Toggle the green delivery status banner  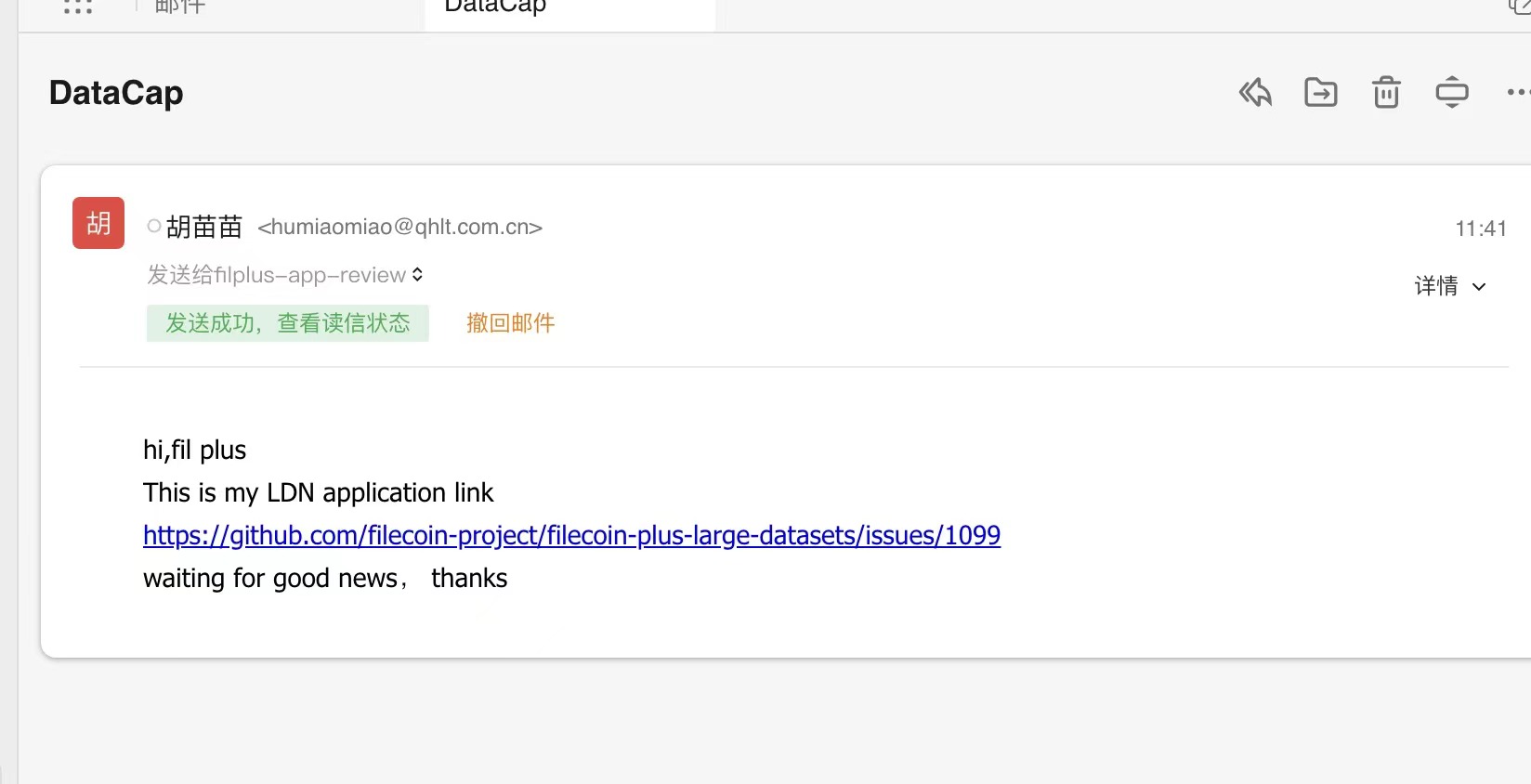pos(287,322)
